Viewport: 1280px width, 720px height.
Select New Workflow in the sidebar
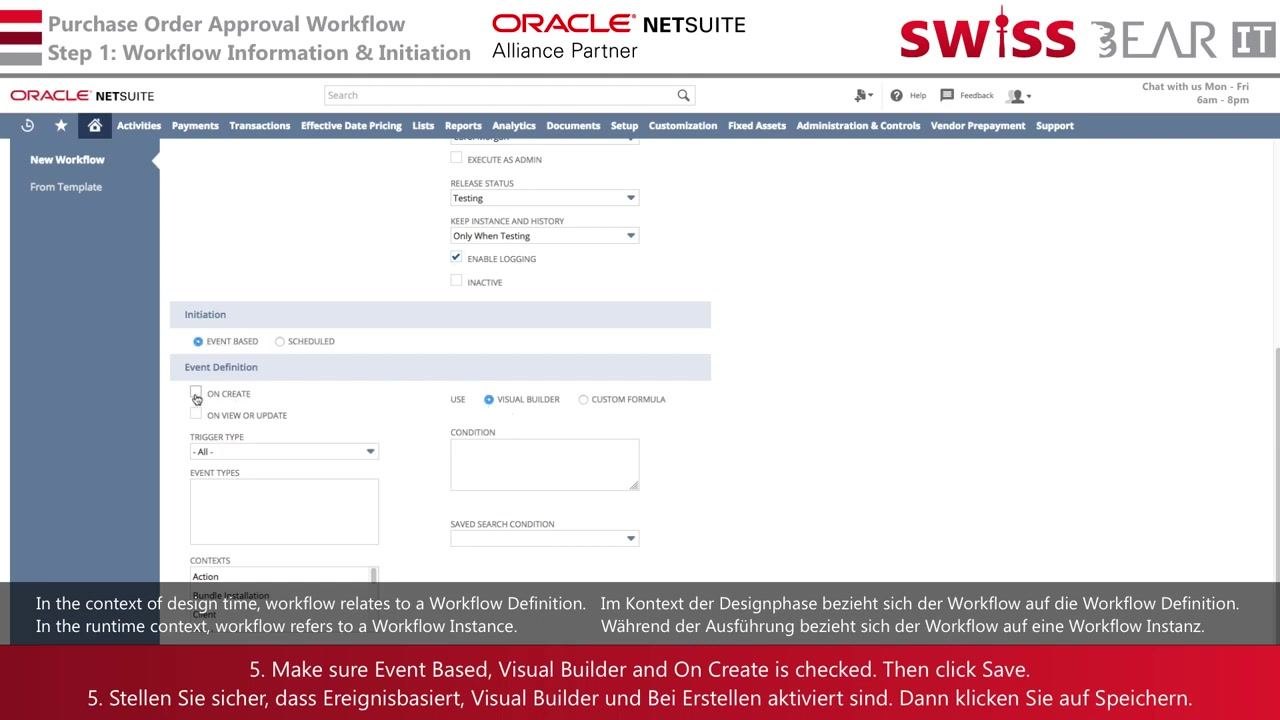click(67, 159)
